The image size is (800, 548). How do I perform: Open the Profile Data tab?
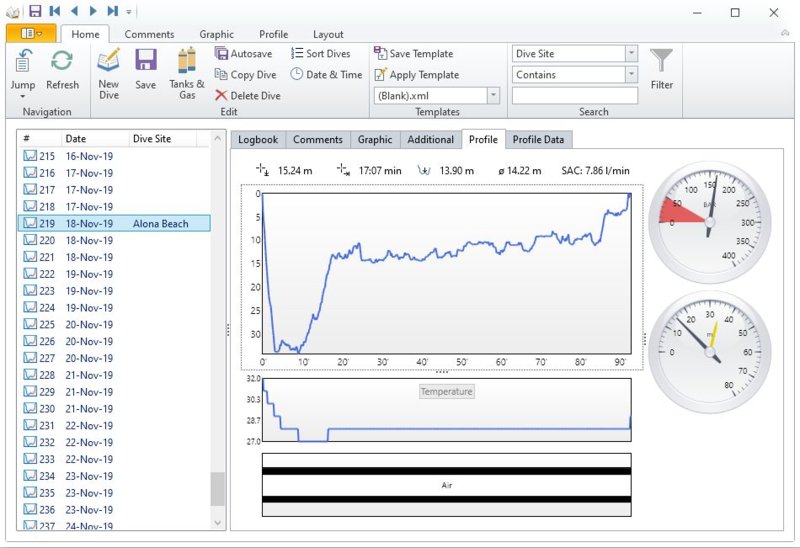pyautogui.click(x=540, y=140)
